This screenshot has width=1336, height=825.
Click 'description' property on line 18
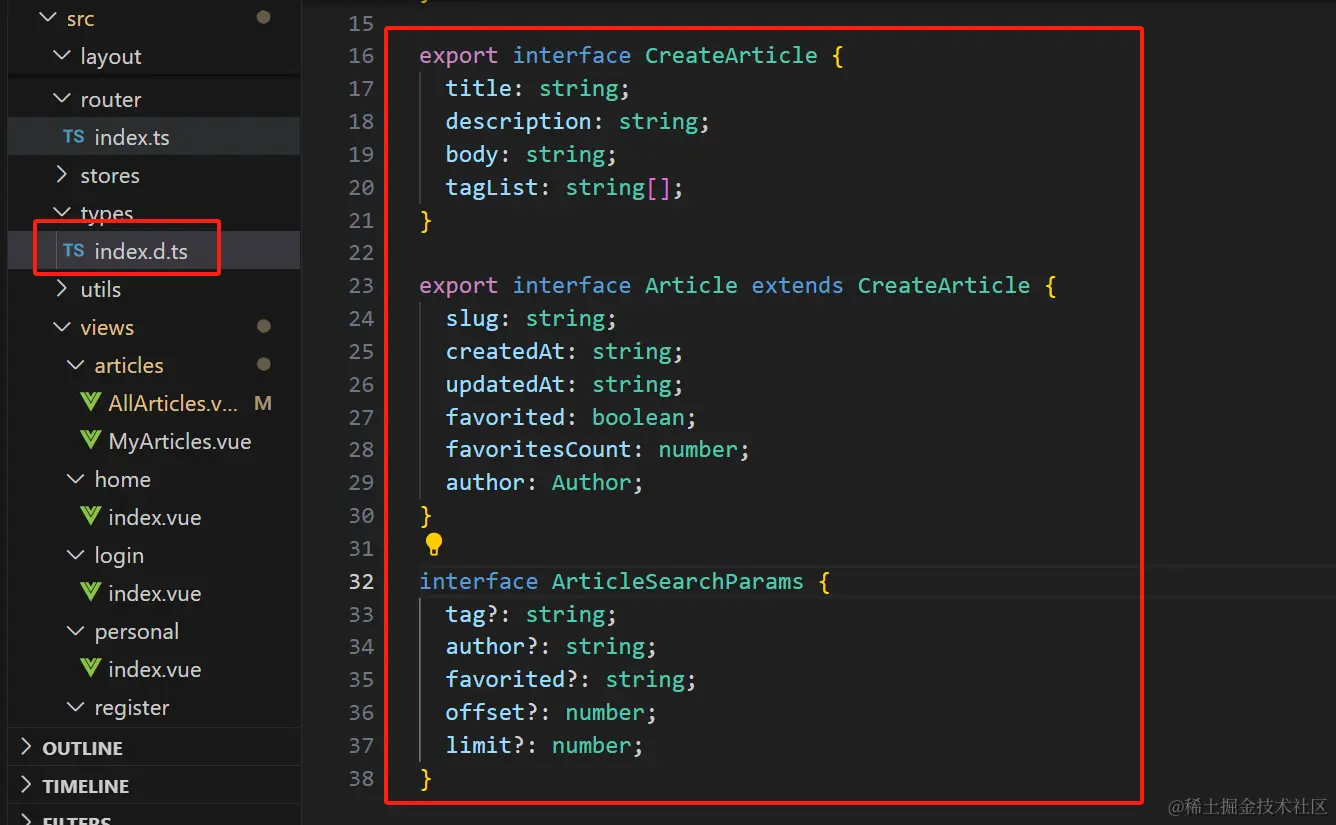519,122
